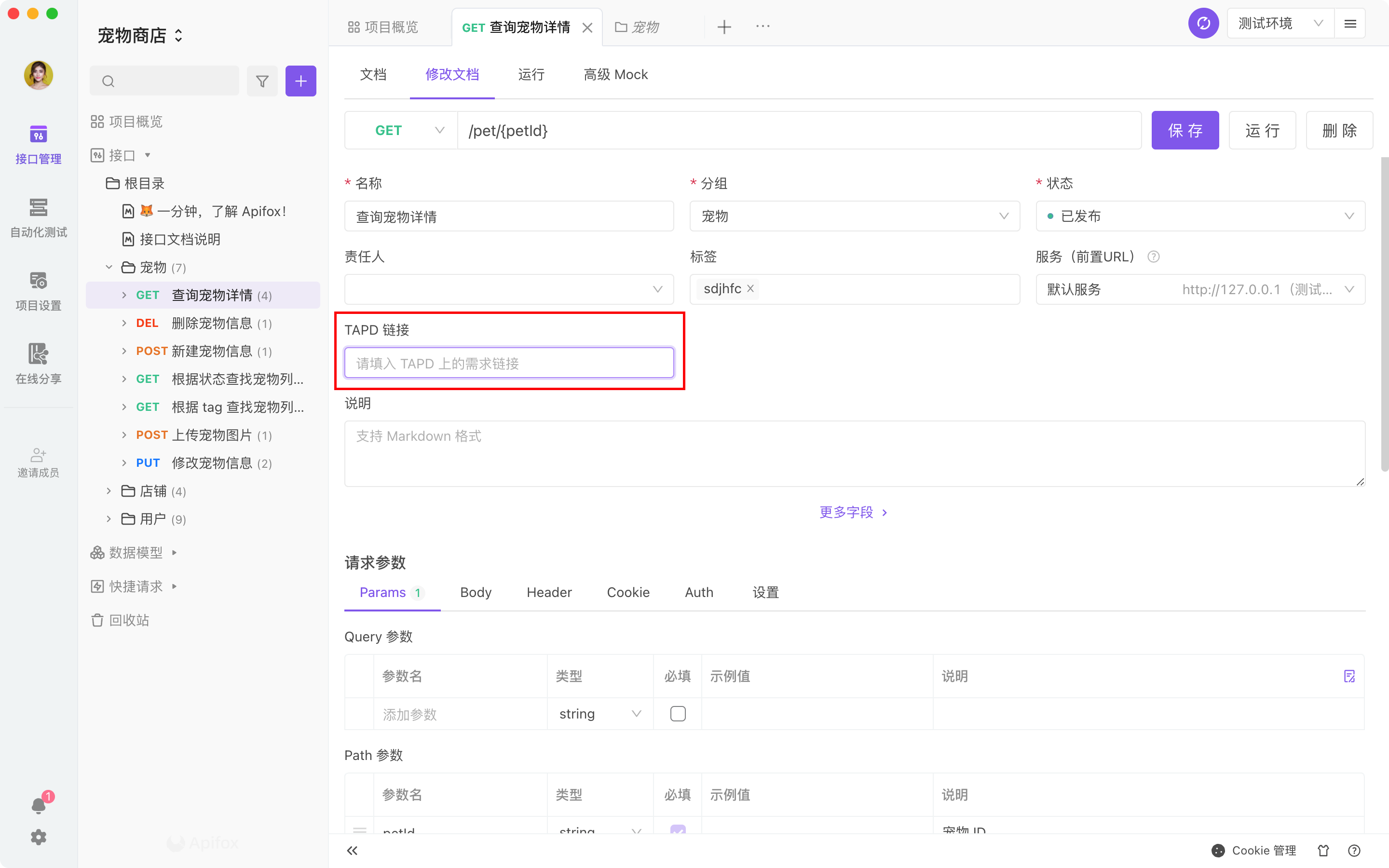Open the GET method dropdown
Viewport: 1389px width, 868px height.
[x=401, y=130]
